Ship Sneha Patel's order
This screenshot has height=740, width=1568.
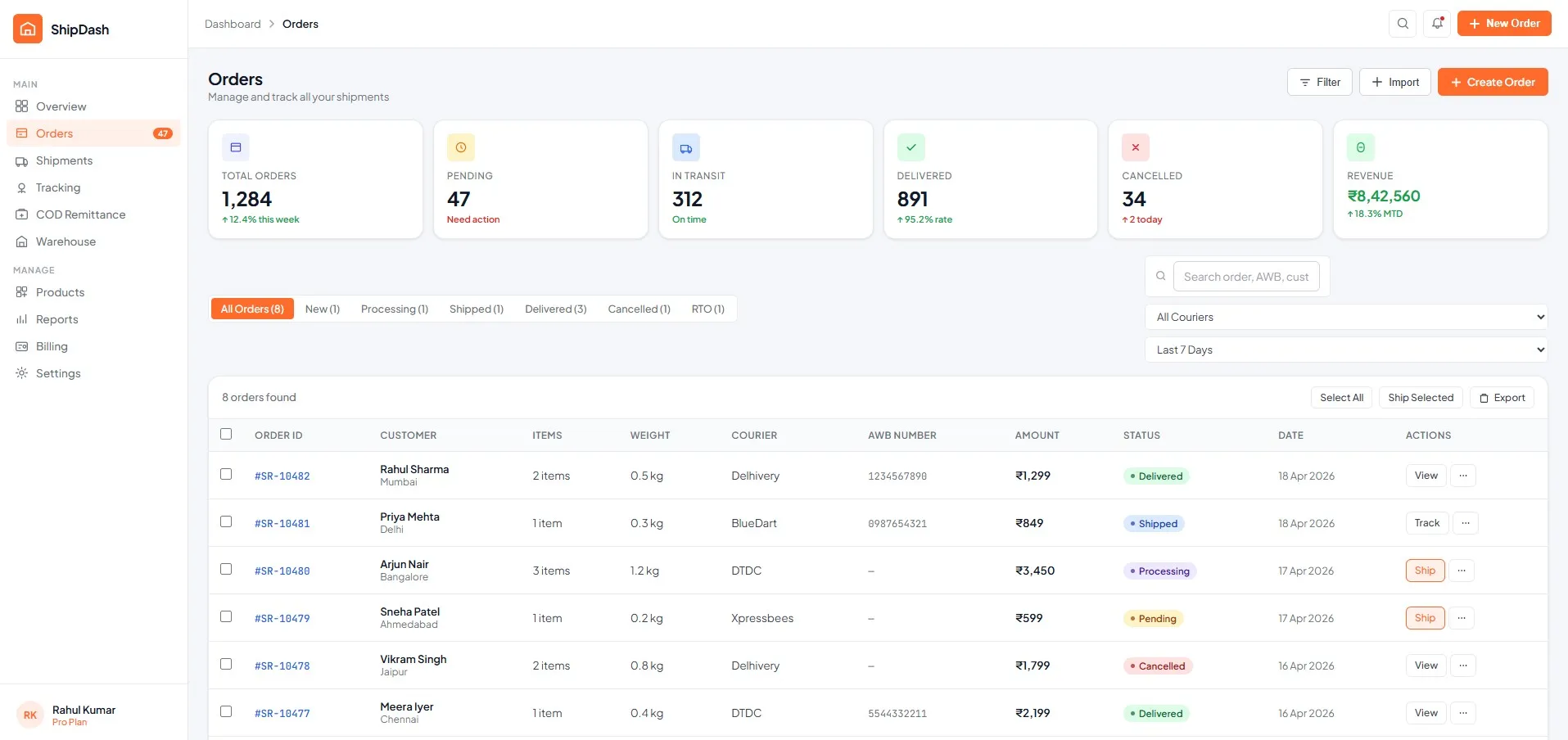click(x=1426, y=618)
